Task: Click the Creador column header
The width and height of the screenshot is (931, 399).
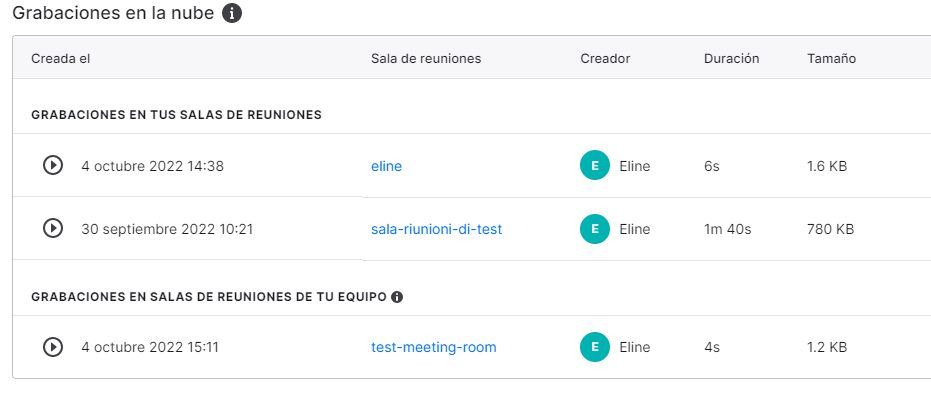Action: [605, 58]
